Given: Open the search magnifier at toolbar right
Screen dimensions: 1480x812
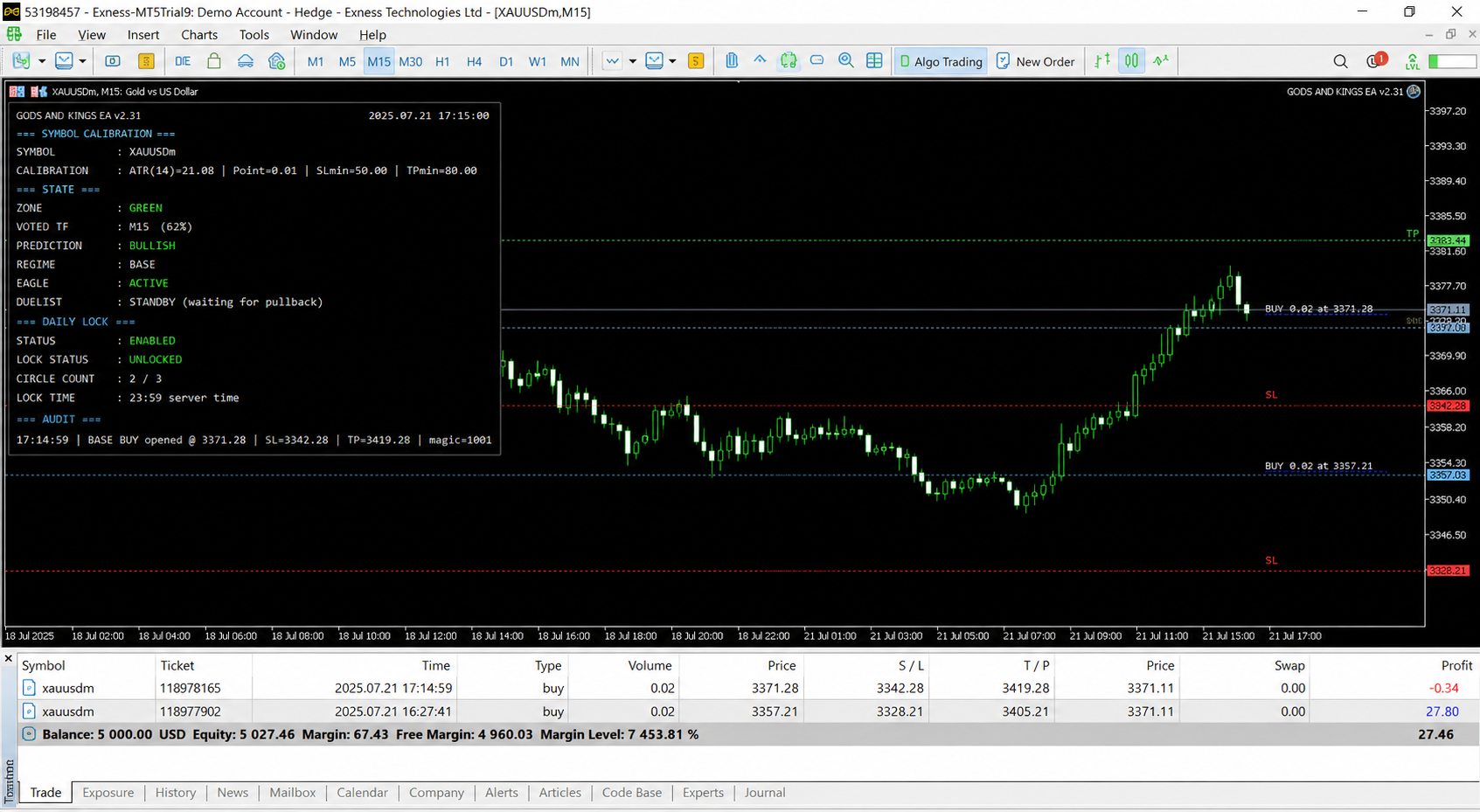Looking at the screenshot, I should coord(1340,61).
